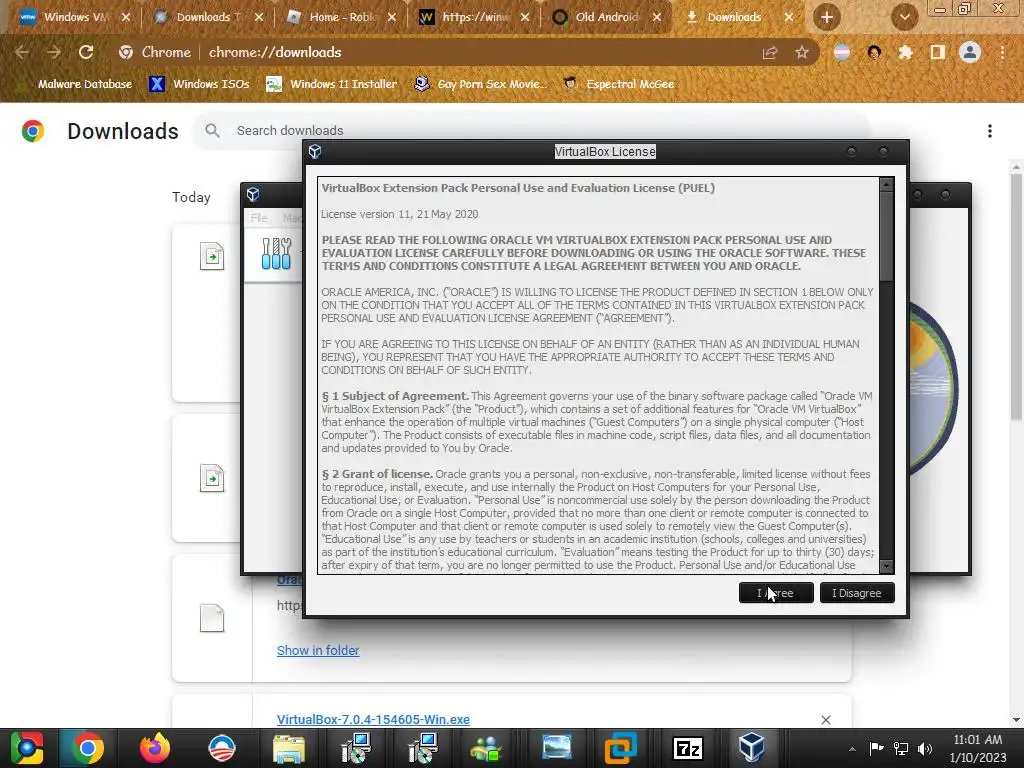The width and height of the screenshot is (1024, 768).
Task: Click the Start button on taskbar
Action: (x=26, y=748)
